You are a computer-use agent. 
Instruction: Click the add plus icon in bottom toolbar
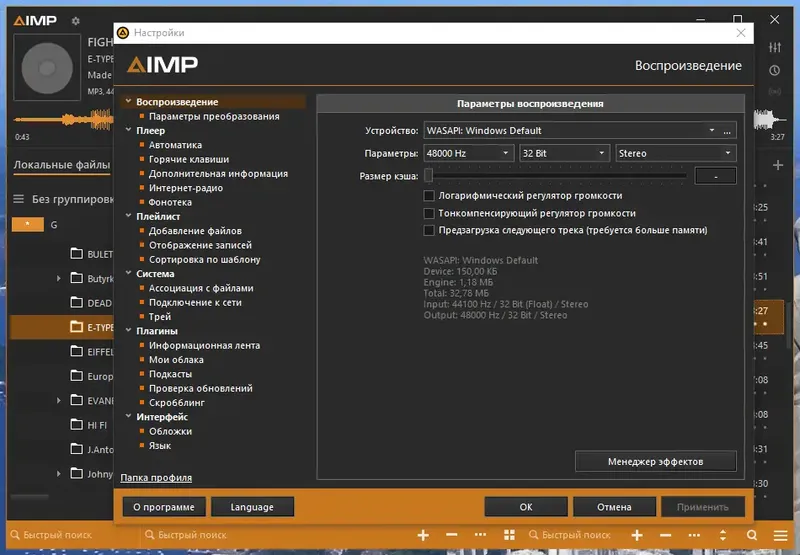[423, 535]
